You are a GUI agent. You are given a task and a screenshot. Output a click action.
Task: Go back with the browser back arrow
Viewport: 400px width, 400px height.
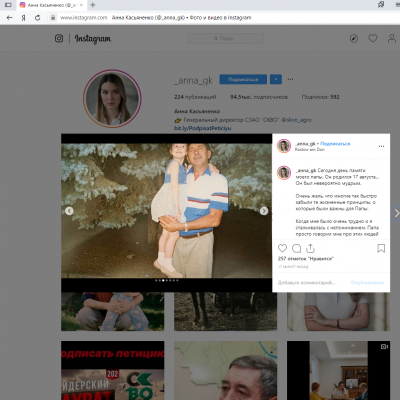coord(9,18)
